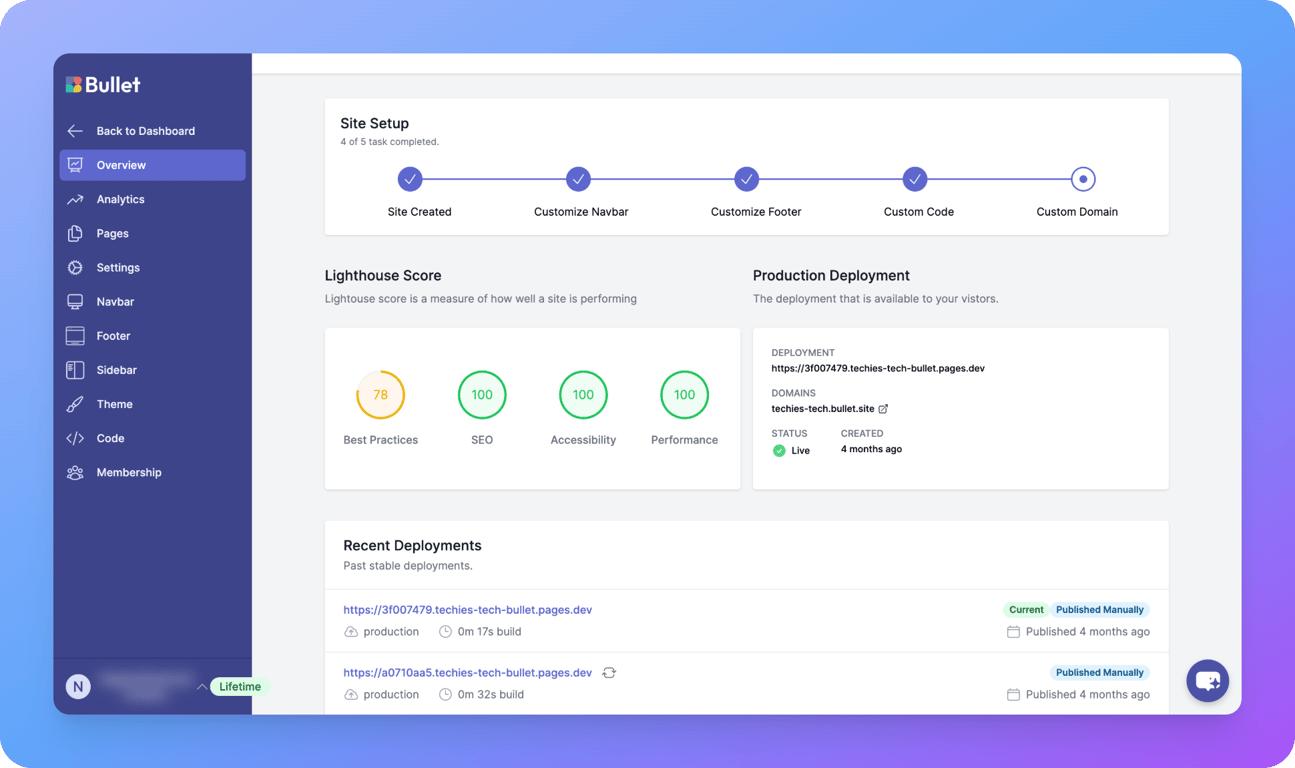
Task: Click the "0m 17s build" text
Action: (489, 632)
